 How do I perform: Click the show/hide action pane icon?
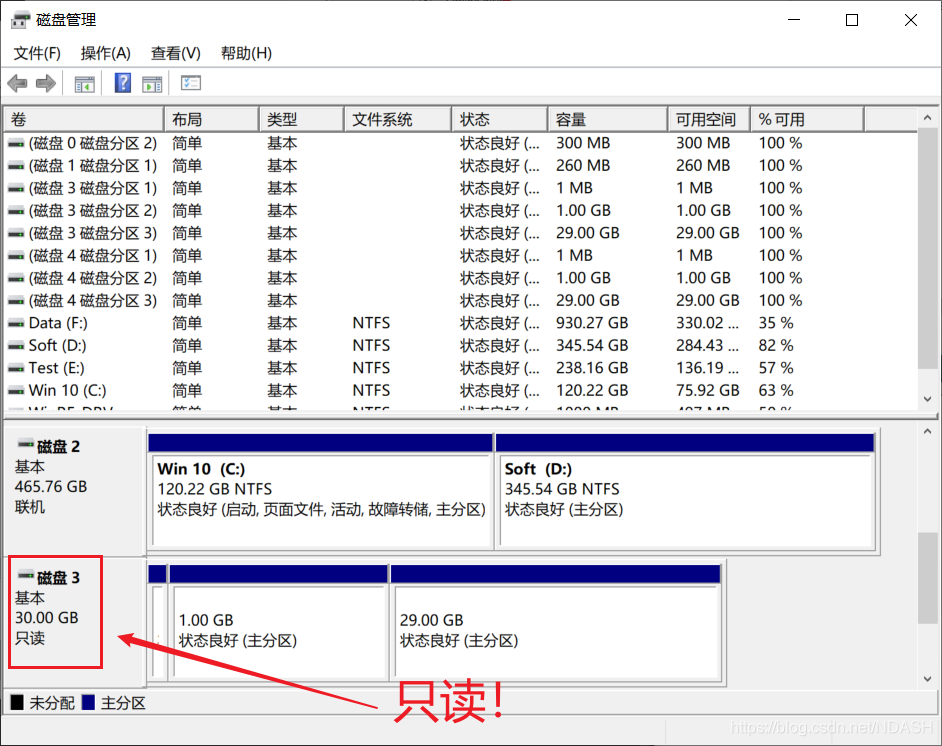(152, 83)
